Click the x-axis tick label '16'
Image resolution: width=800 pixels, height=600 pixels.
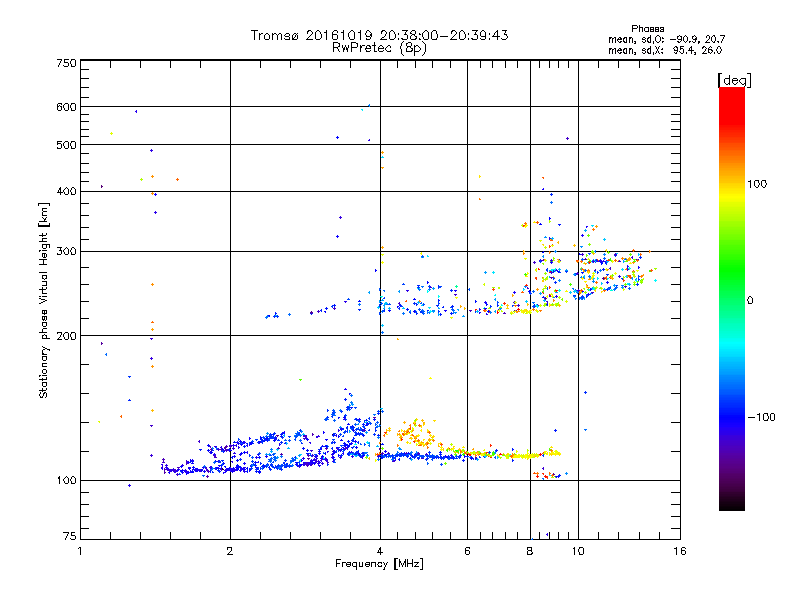(x=680, y=551)
